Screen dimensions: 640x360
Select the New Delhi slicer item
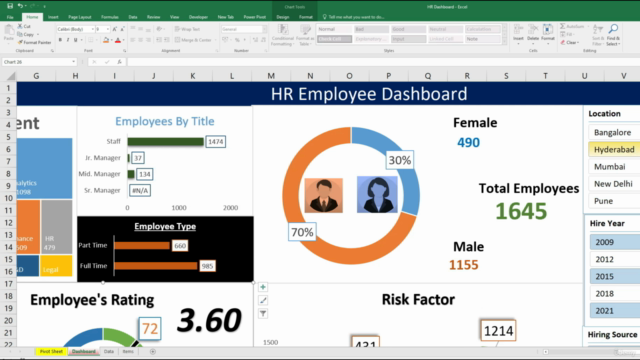614,184
